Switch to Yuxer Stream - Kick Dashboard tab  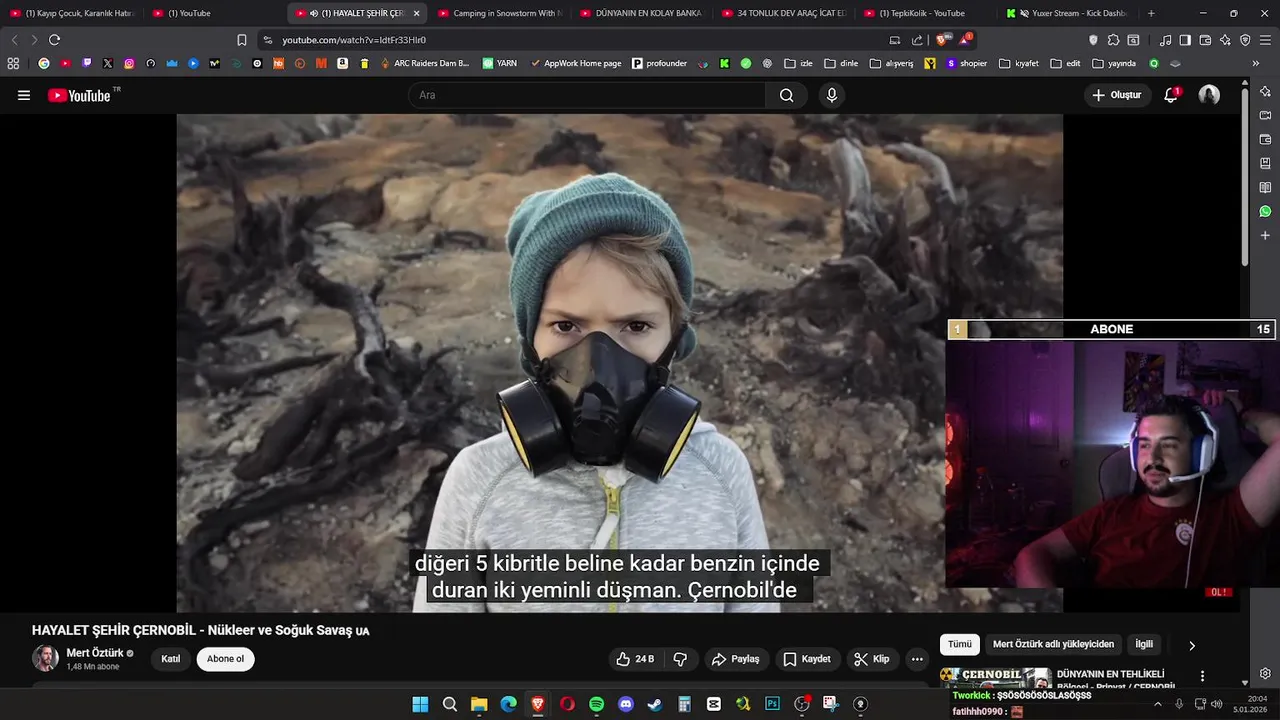point(1068,13)
